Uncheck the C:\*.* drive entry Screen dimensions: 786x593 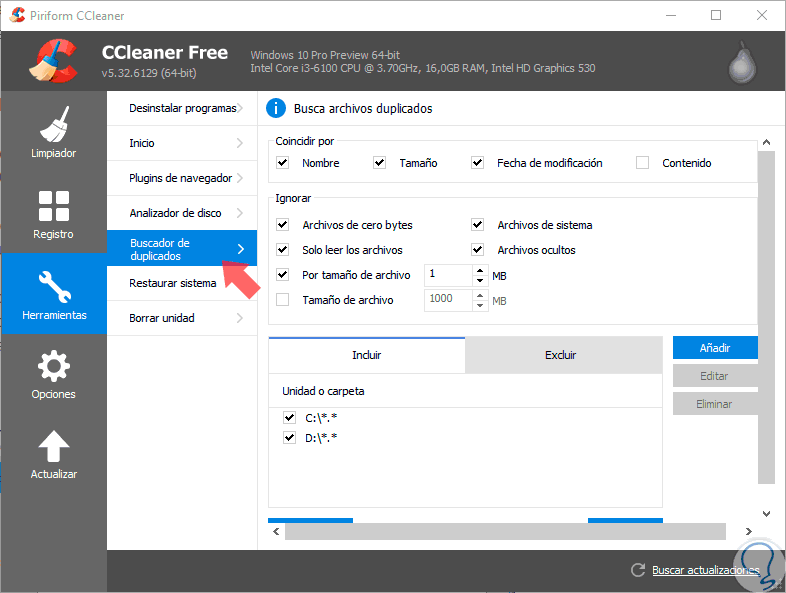pyautogui.click(x=289, y=417)
